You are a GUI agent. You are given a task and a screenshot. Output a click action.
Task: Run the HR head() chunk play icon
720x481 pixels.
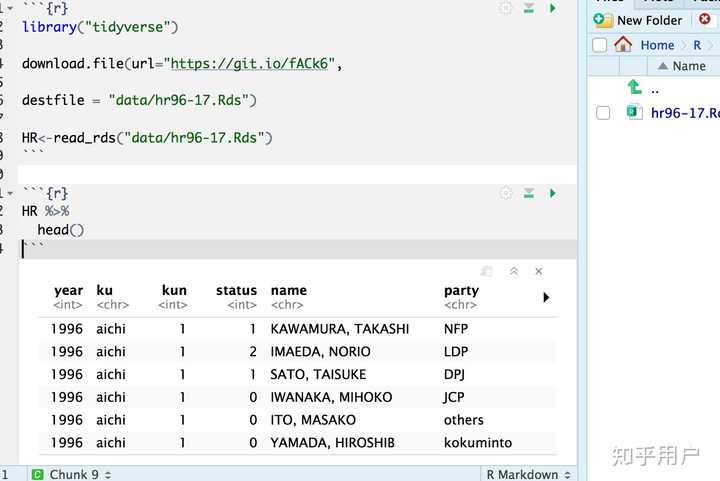(553, 193)
